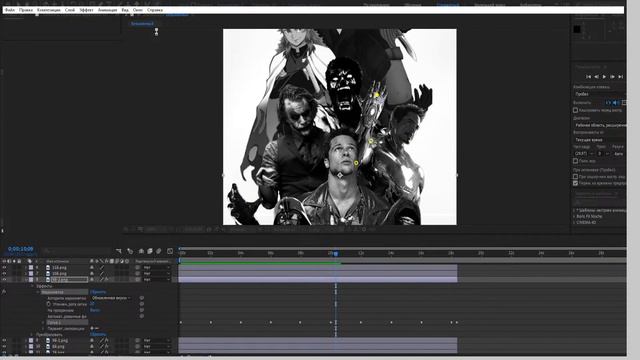This screenshot has width=640, height=360.
Task: Open the graph editor icon
Action: point(170,251)
